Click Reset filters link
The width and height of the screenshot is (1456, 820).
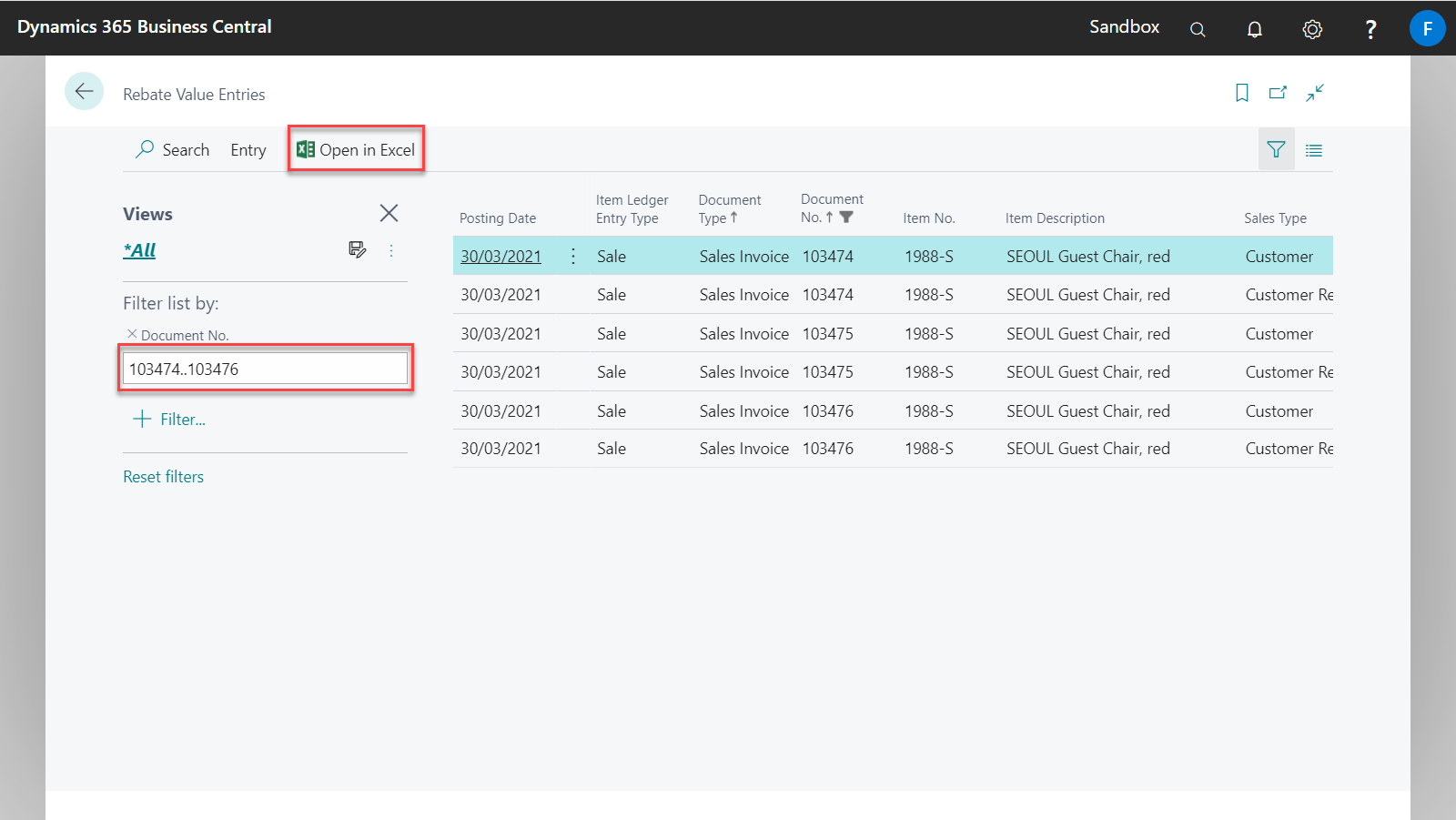[x=163, y=477]
